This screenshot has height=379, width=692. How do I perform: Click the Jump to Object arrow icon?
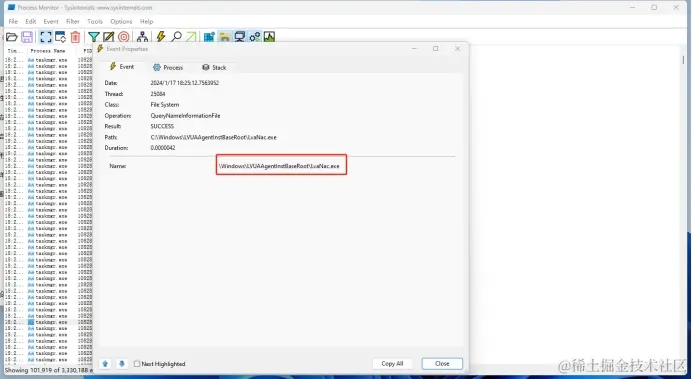(191, 37)
